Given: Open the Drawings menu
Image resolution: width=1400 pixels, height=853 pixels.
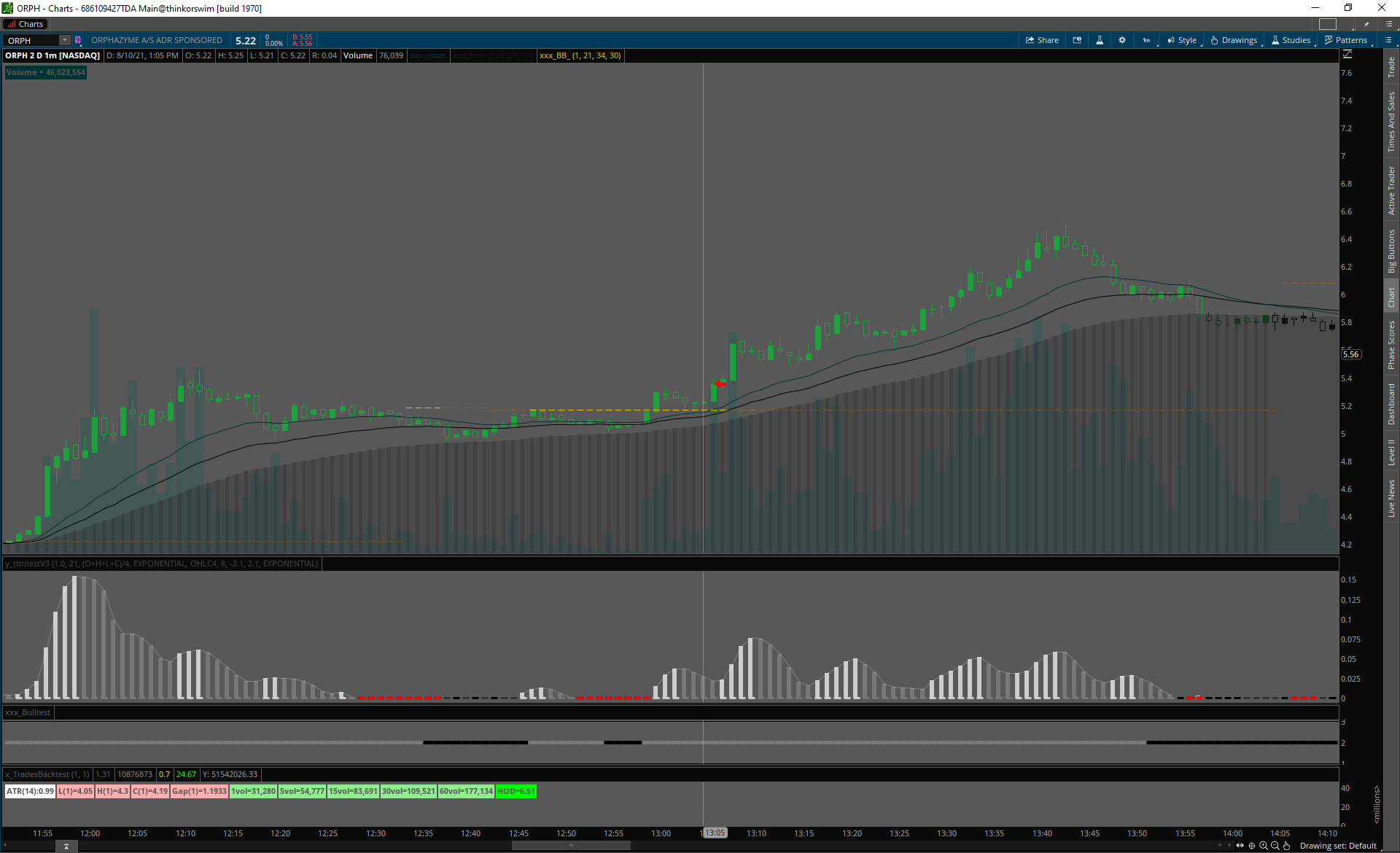Looking at the screenshot, I should 1234,40.
